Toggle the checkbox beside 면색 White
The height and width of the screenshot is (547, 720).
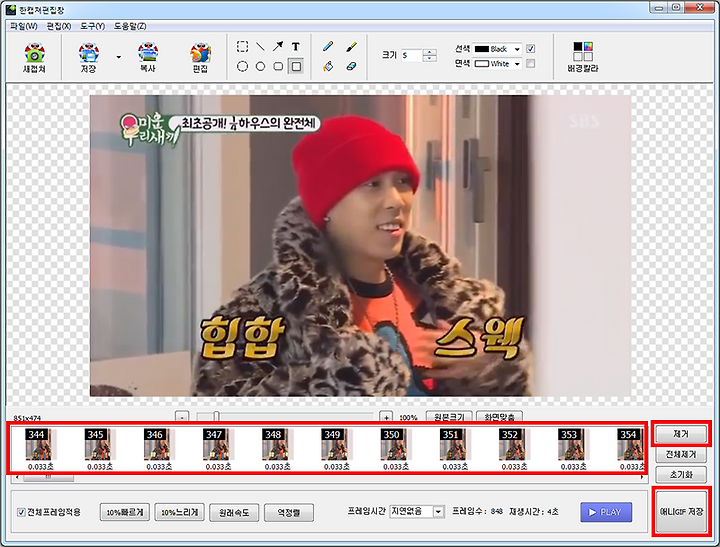pyautogui.click(x=530, y=63)
